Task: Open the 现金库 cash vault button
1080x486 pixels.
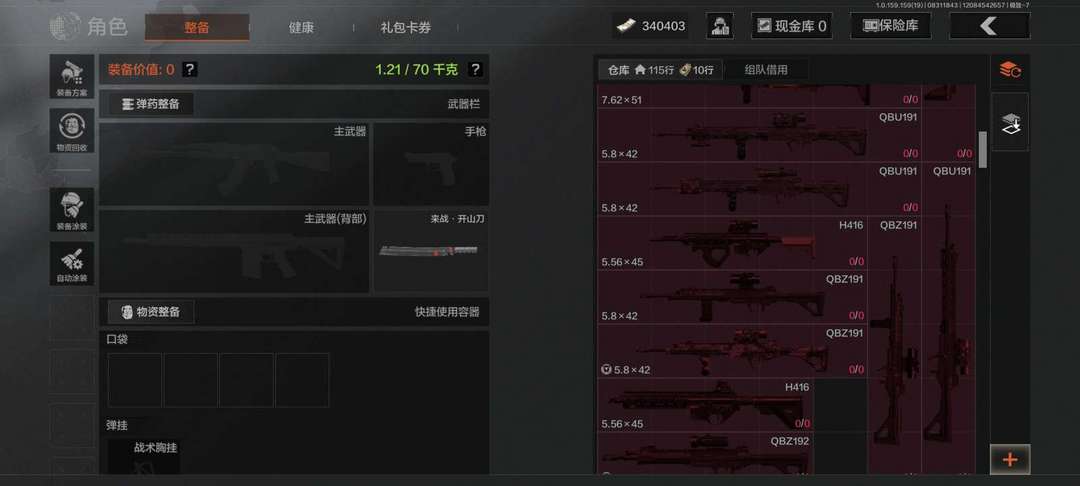Action: tap(791, 26)
